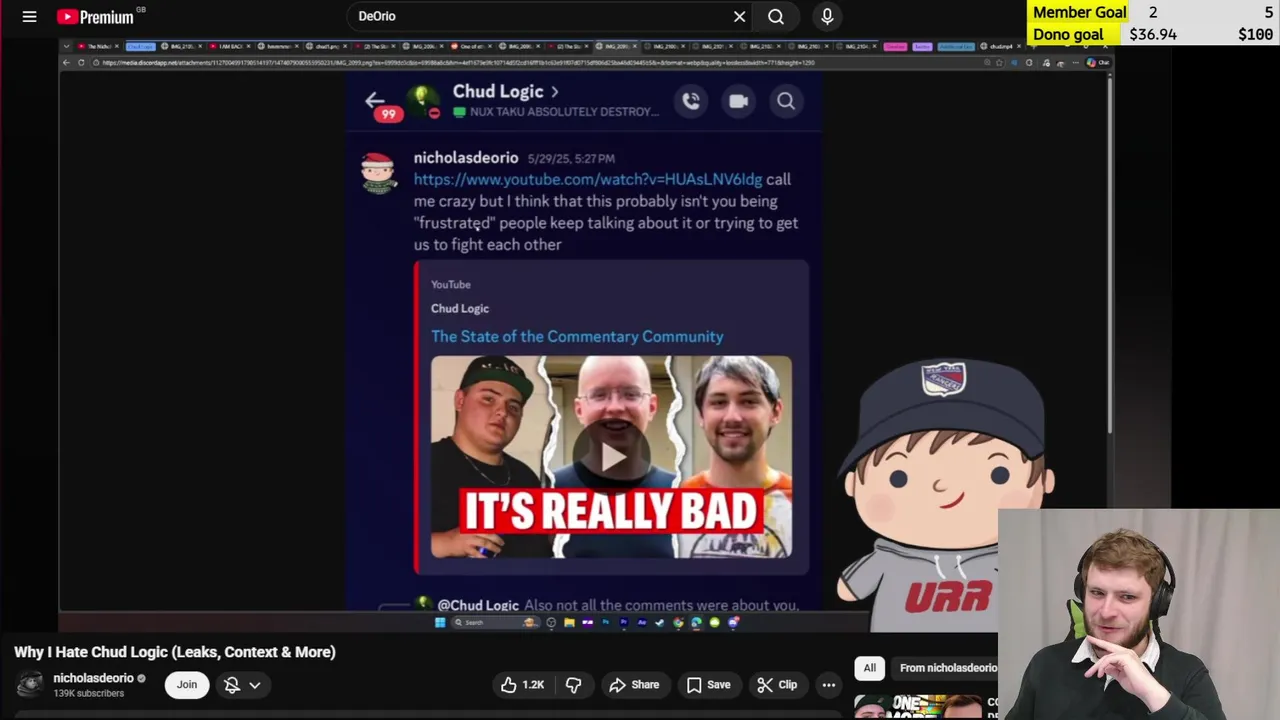Submit search with magnifier button

pyautogui.click(x=776, y=16)
